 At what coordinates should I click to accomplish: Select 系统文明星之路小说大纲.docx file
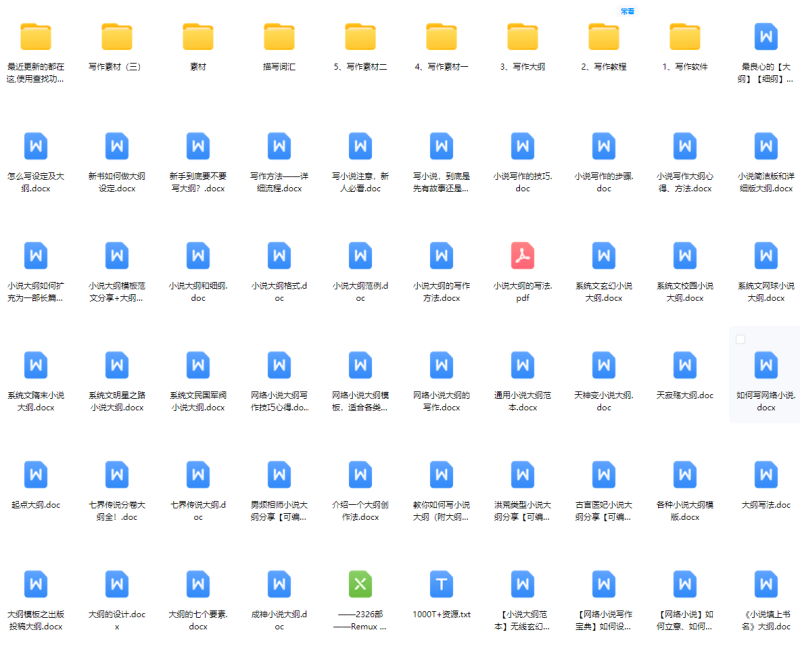(x=117, y=365)
